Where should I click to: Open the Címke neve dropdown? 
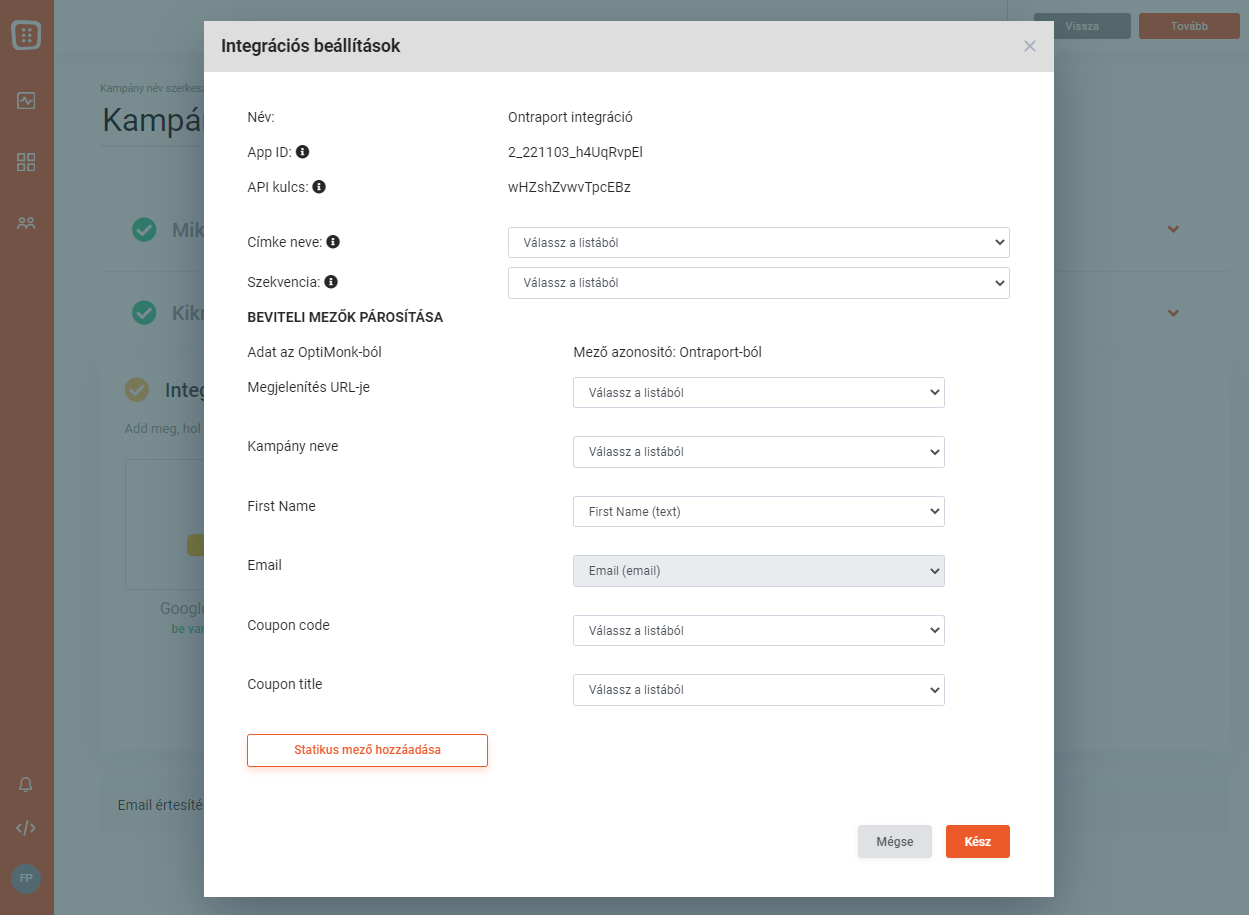[x=758, y=243]
